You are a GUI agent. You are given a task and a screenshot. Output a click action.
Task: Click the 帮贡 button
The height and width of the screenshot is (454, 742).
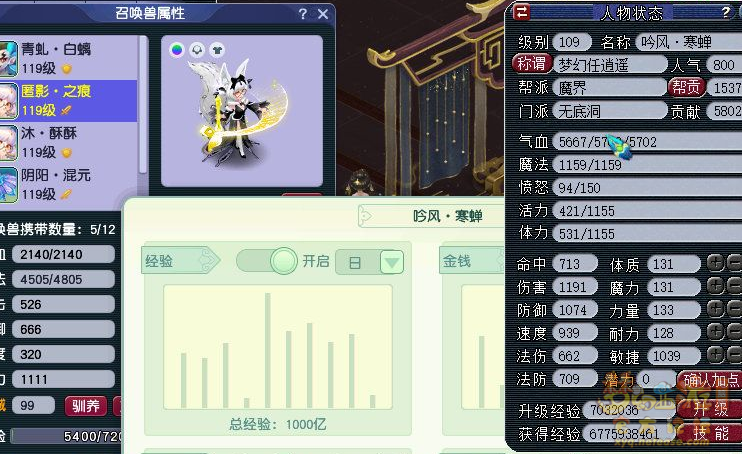tap(686, 87)
